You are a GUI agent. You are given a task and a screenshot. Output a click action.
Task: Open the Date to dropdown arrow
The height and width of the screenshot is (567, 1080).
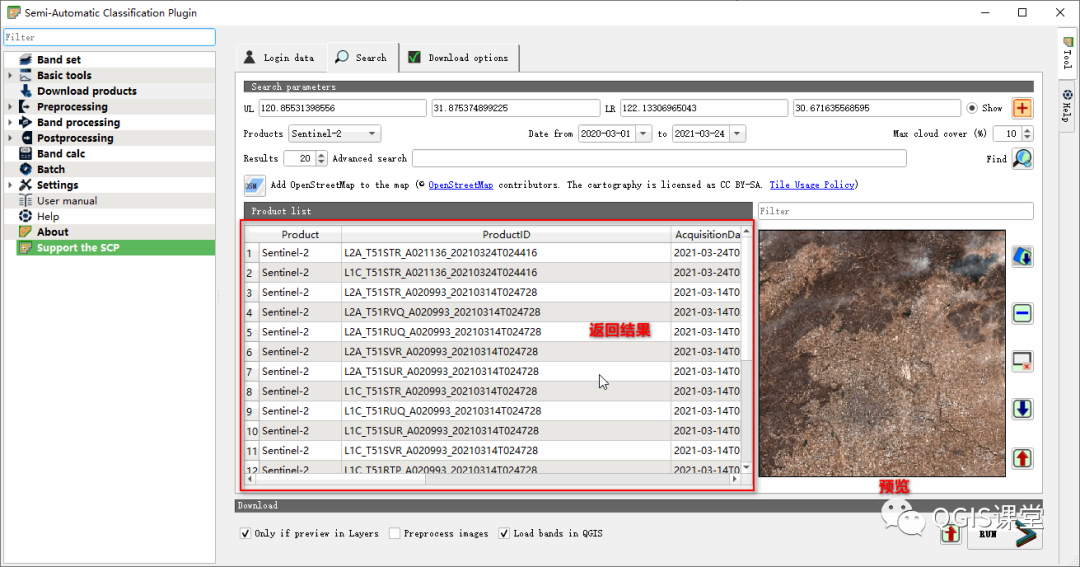tap(737, 134)
